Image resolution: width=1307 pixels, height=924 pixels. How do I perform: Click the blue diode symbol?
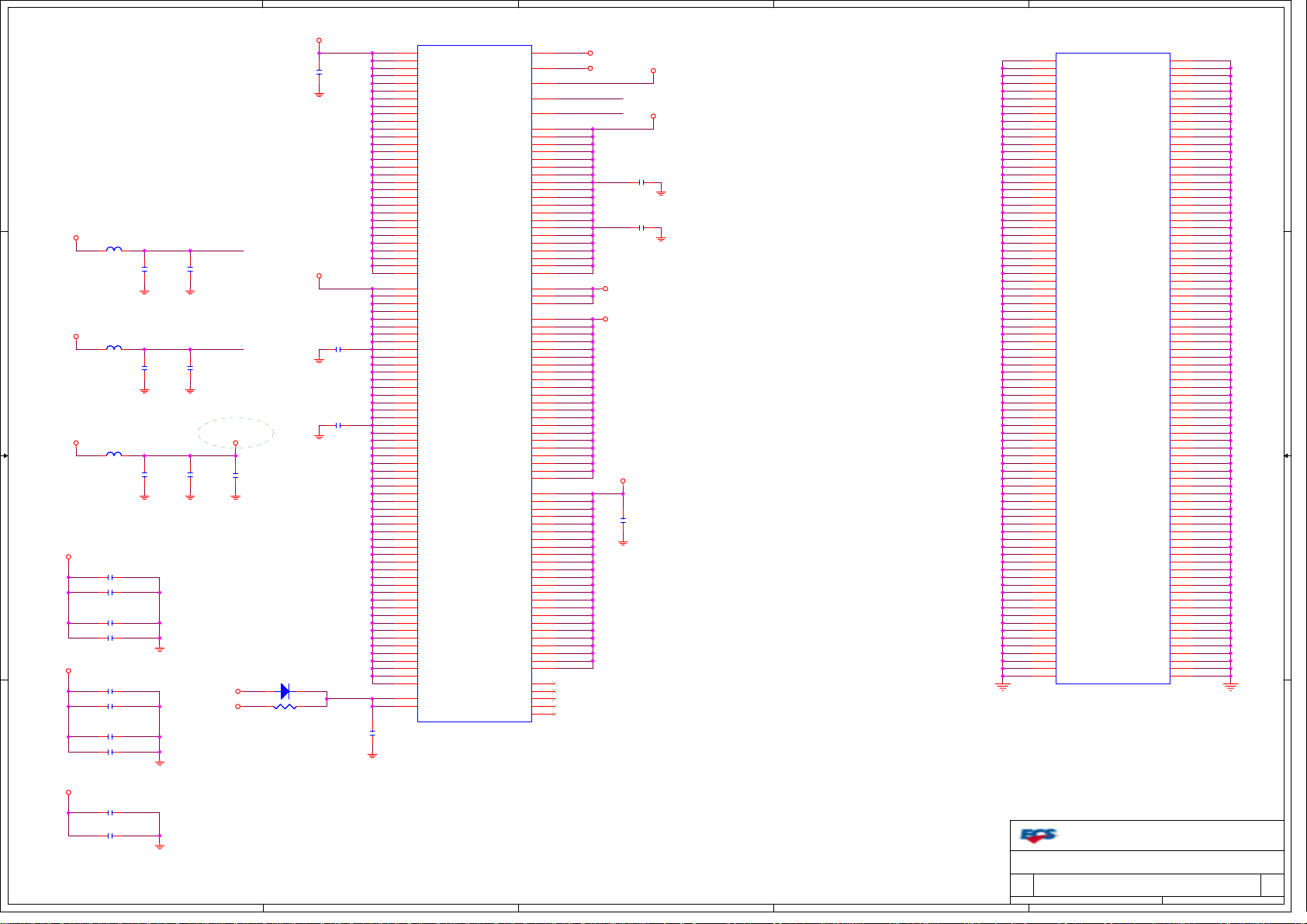(285, 691)
